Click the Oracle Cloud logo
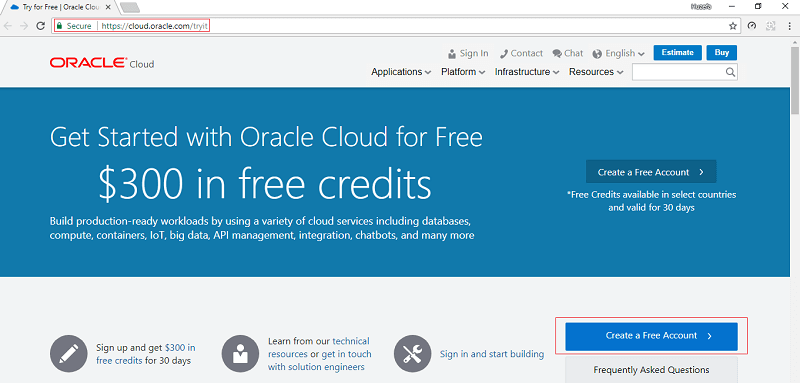Viewport: 800px width, 383px height. [x=102, y=63]
